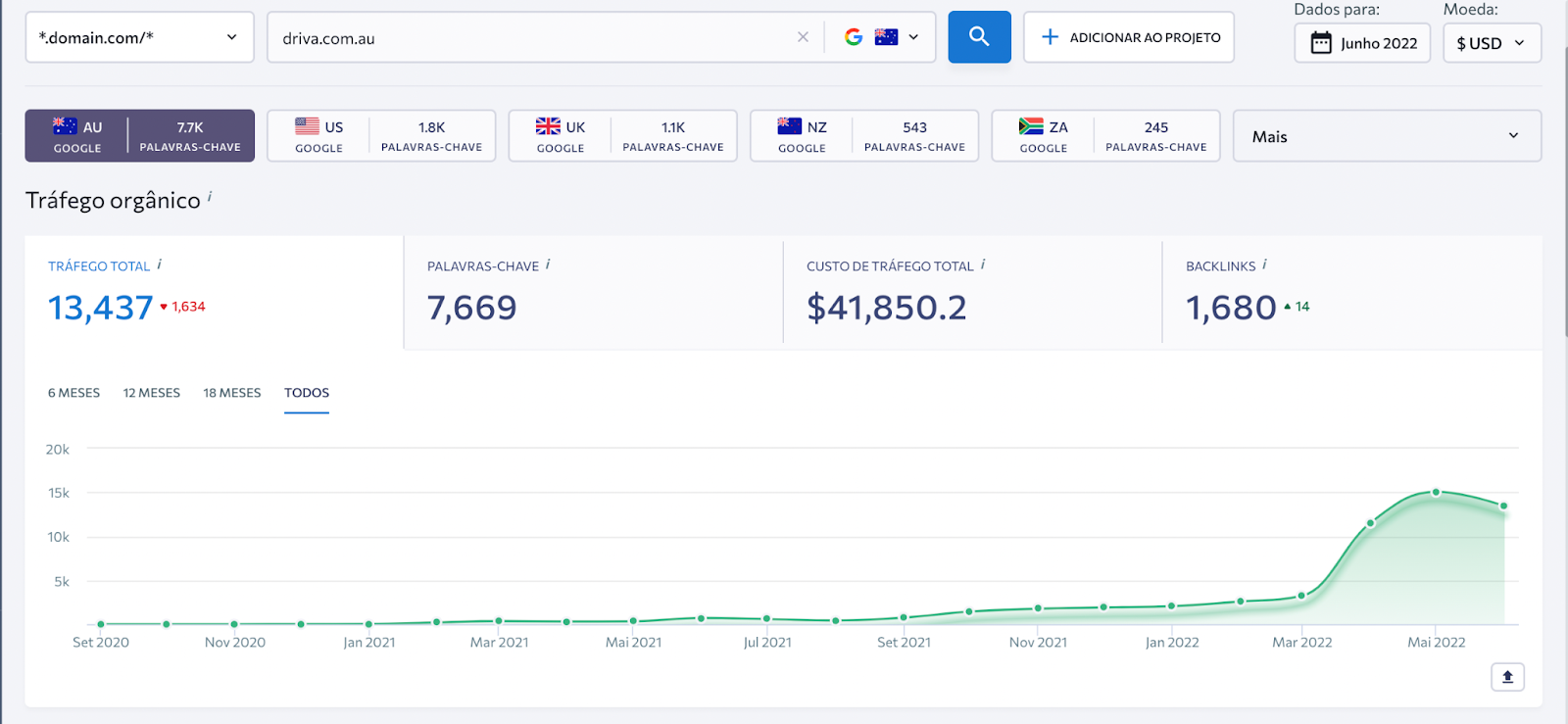Switch chart range to Todos

point(307,393)
